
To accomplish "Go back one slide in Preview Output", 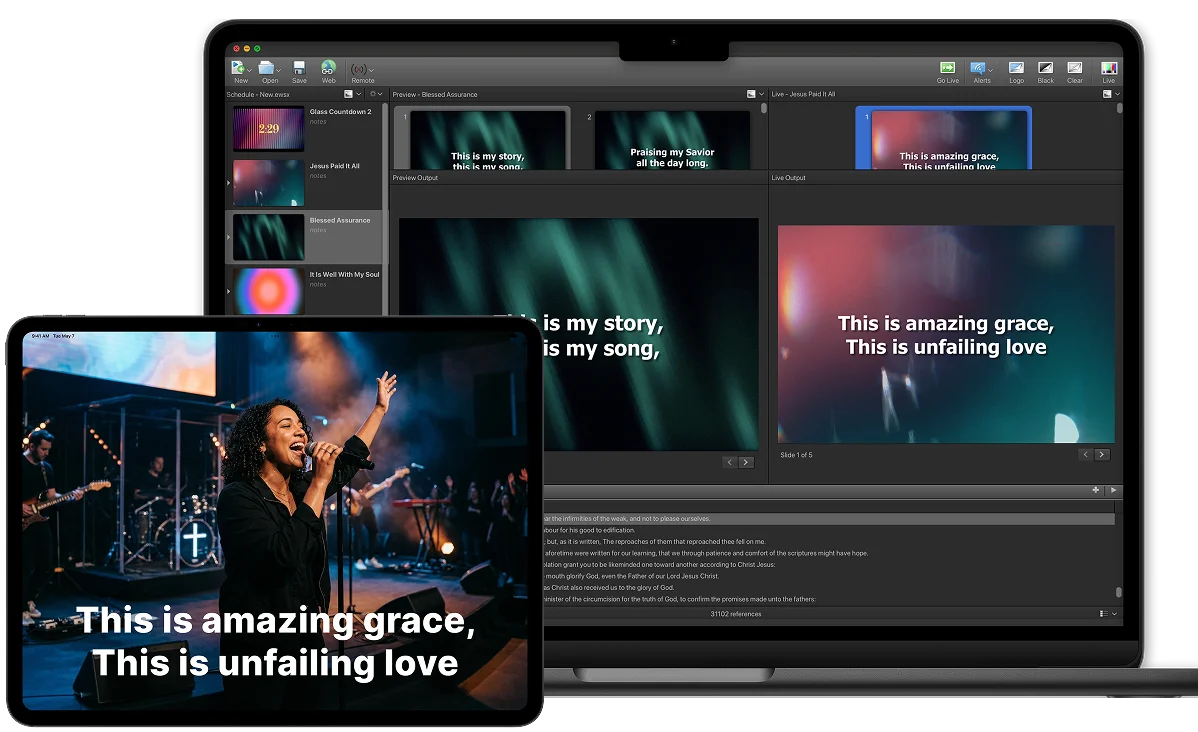I will 730,462.
